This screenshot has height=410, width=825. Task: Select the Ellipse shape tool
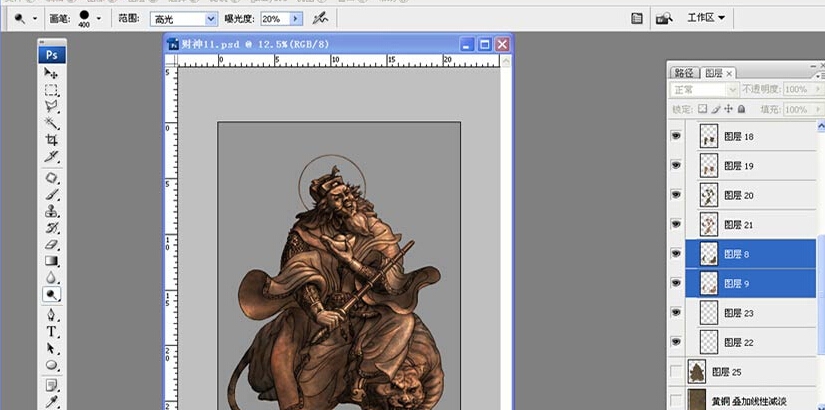coord(51,365)
